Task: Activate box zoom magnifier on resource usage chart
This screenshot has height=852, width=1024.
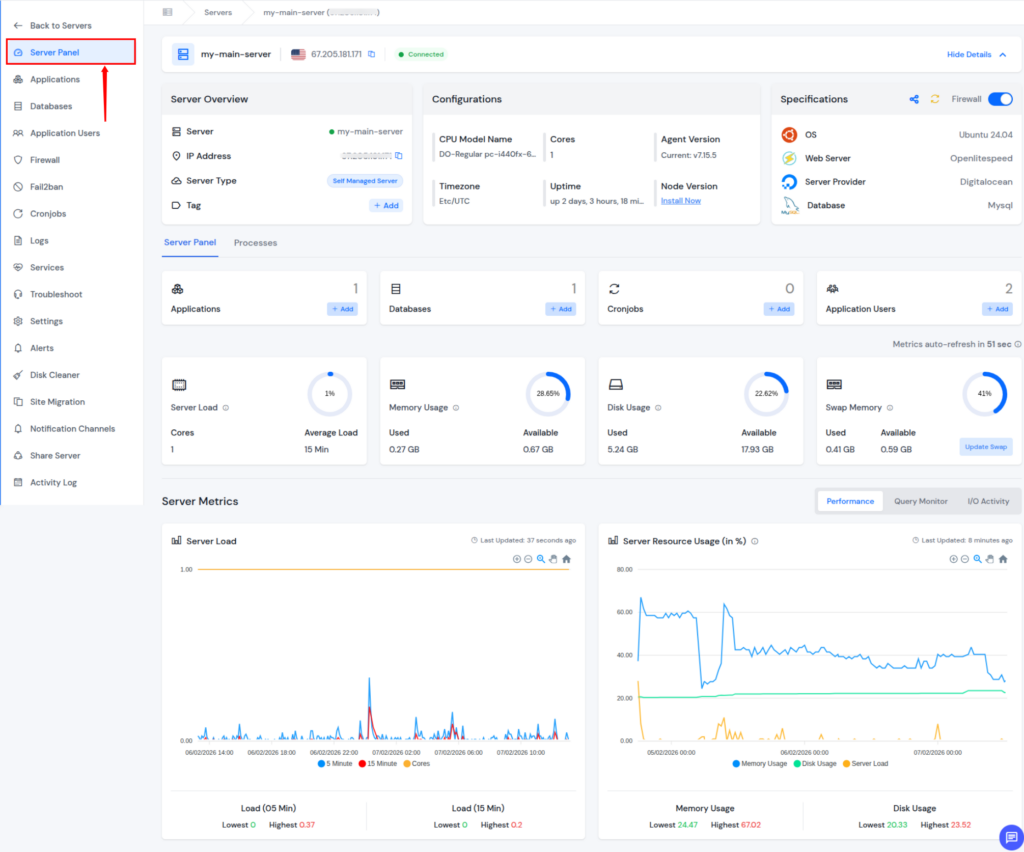Action: pos(977,558)
